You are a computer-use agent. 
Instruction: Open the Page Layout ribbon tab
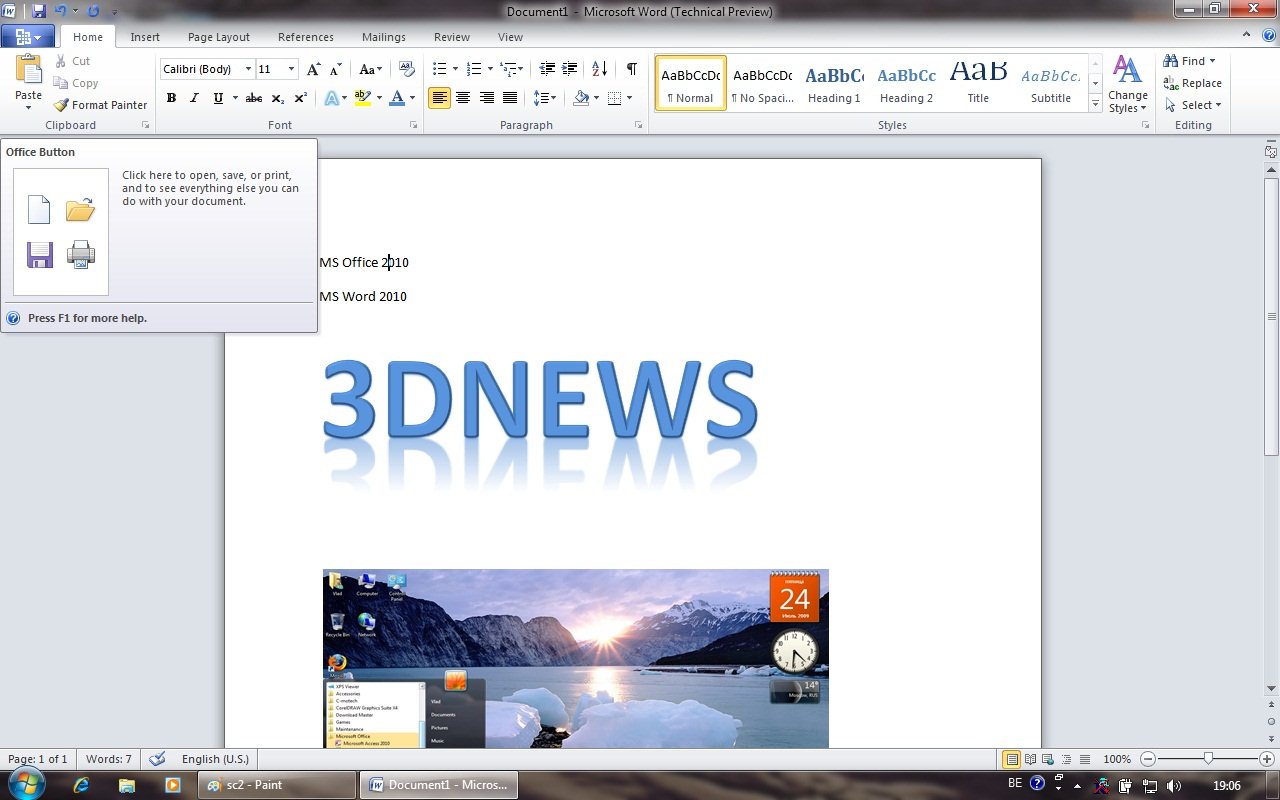[219, 37]
